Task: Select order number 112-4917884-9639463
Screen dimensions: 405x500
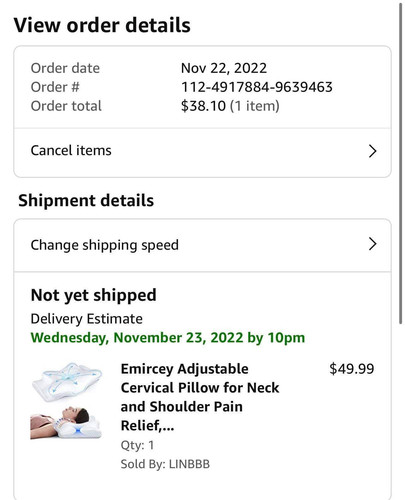Action: pyautogui.click(x=257, y=87)
